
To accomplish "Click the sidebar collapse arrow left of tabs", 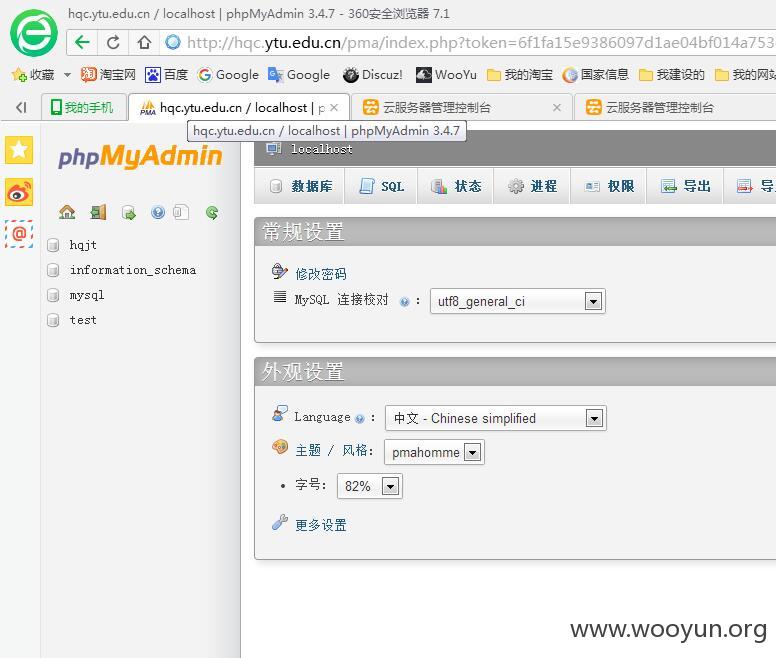I will [x=21, y=107].
